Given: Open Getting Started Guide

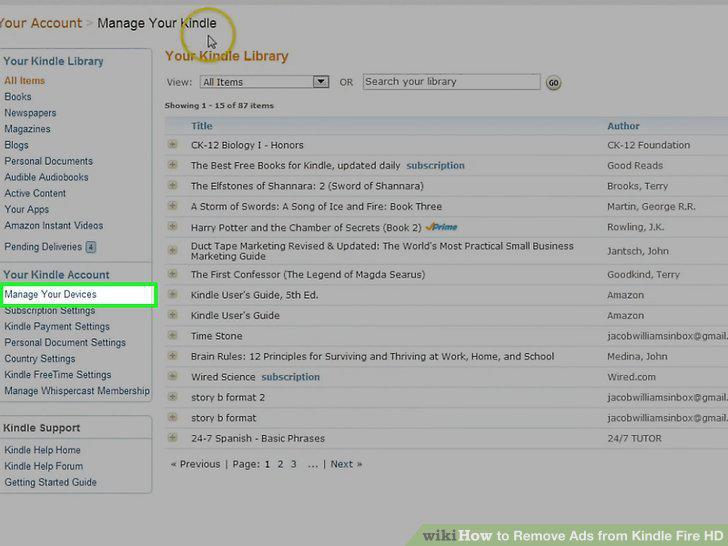Looking at the screenshot, I should point(51,482).
